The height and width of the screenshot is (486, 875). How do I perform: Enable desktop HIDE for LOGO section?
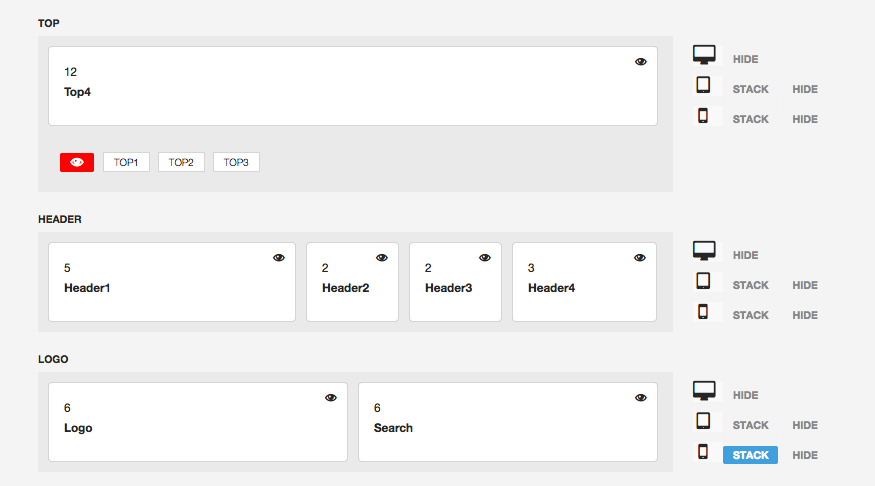click(746, 395)
